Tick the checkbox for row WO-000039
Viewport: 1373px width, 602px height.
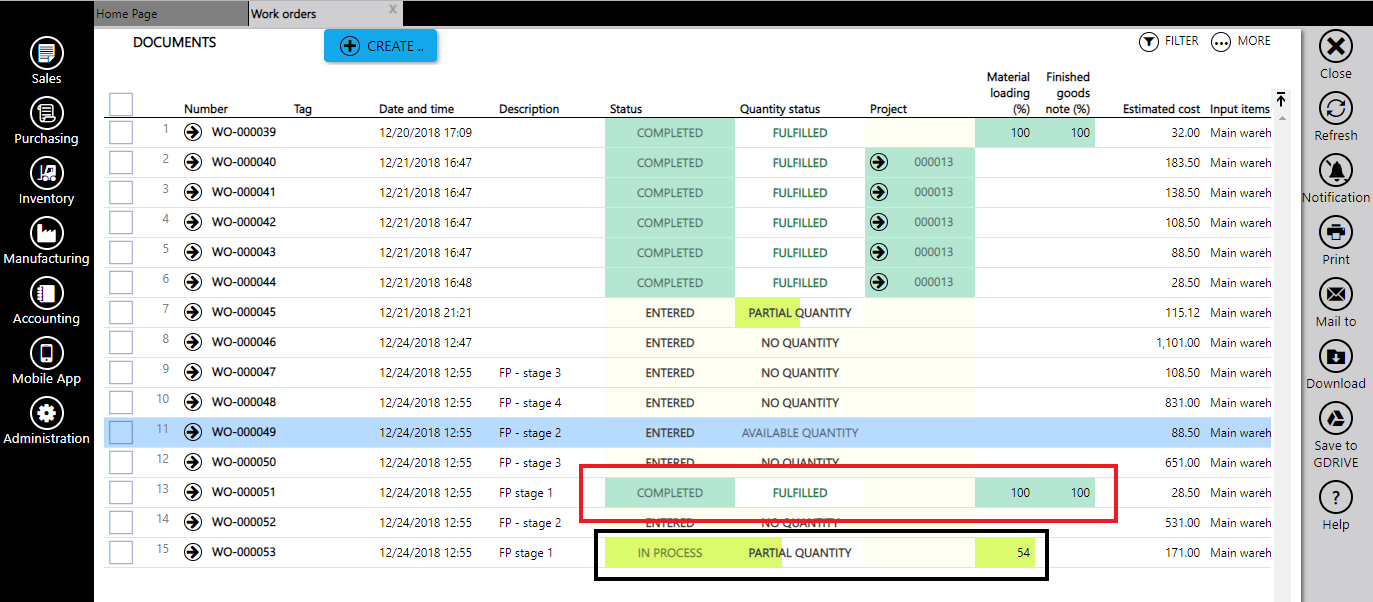[x=121, y=132]
